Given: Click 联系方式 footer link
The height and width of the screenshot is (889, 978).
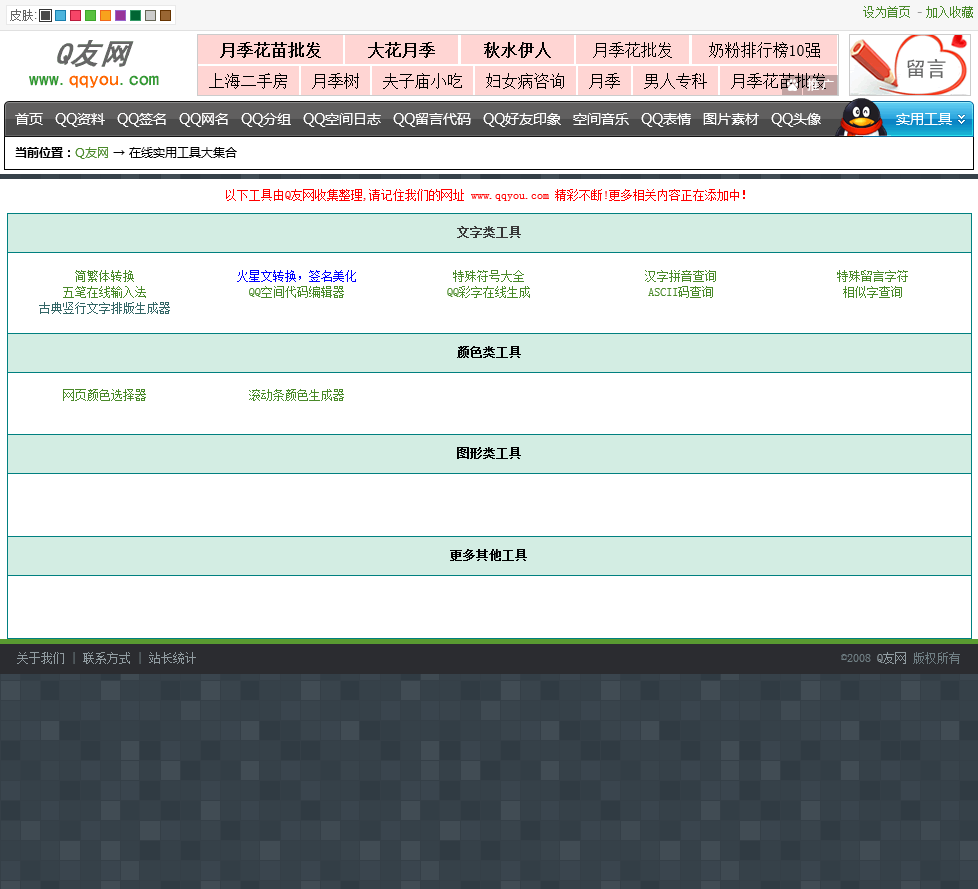Looking at the screenshot, I should tap(107, 658).
